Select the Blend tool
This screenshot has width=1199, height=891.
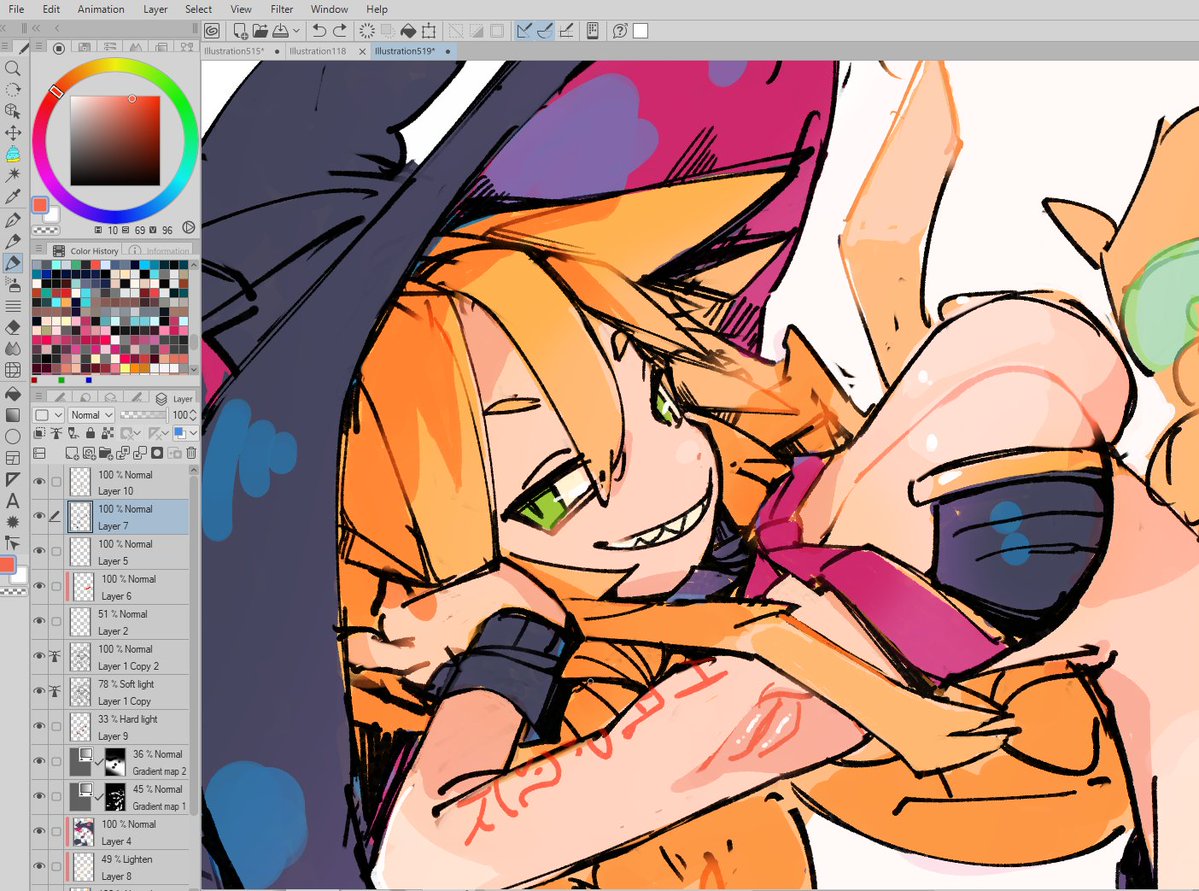tap(12, 349)
